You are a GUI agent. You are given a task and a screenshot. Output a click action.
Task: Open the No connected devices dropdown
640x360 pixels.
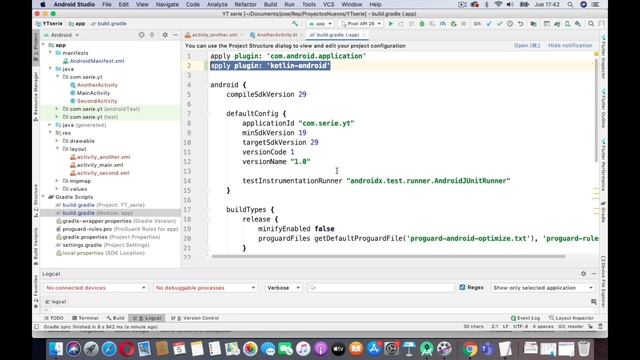click(x=96, y=288)
